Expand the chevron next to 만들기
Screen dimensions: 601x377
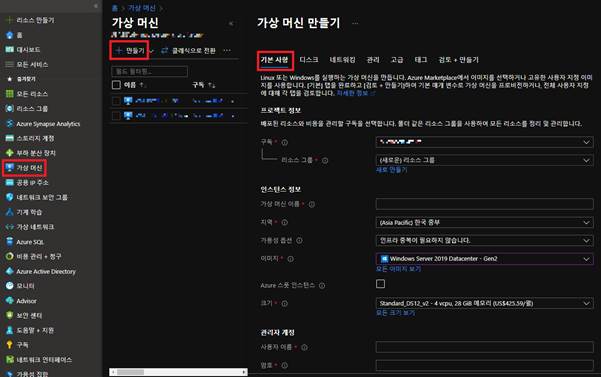point(151,51)
